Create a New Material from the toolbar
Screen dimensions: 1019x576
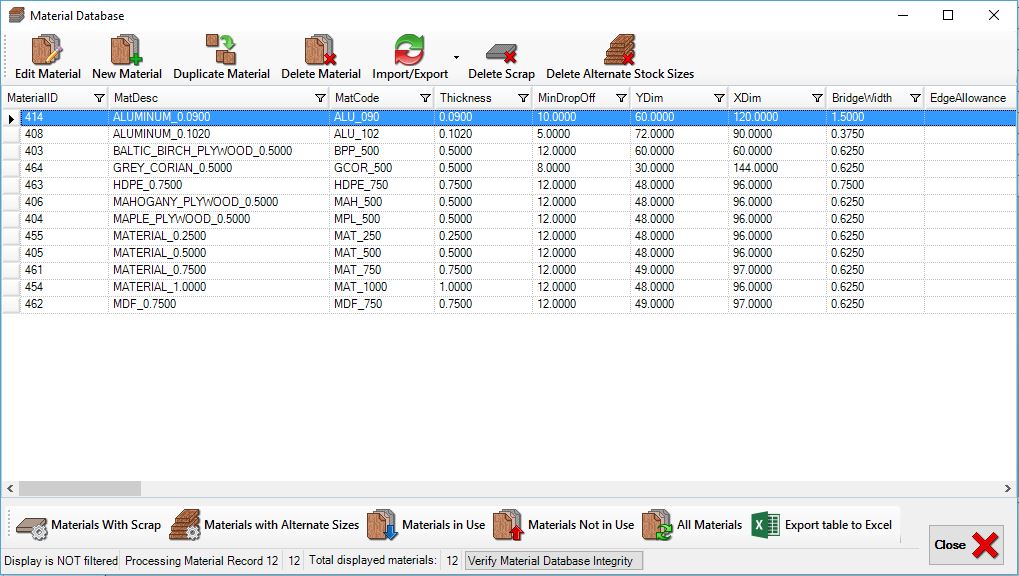coord(126,52)
